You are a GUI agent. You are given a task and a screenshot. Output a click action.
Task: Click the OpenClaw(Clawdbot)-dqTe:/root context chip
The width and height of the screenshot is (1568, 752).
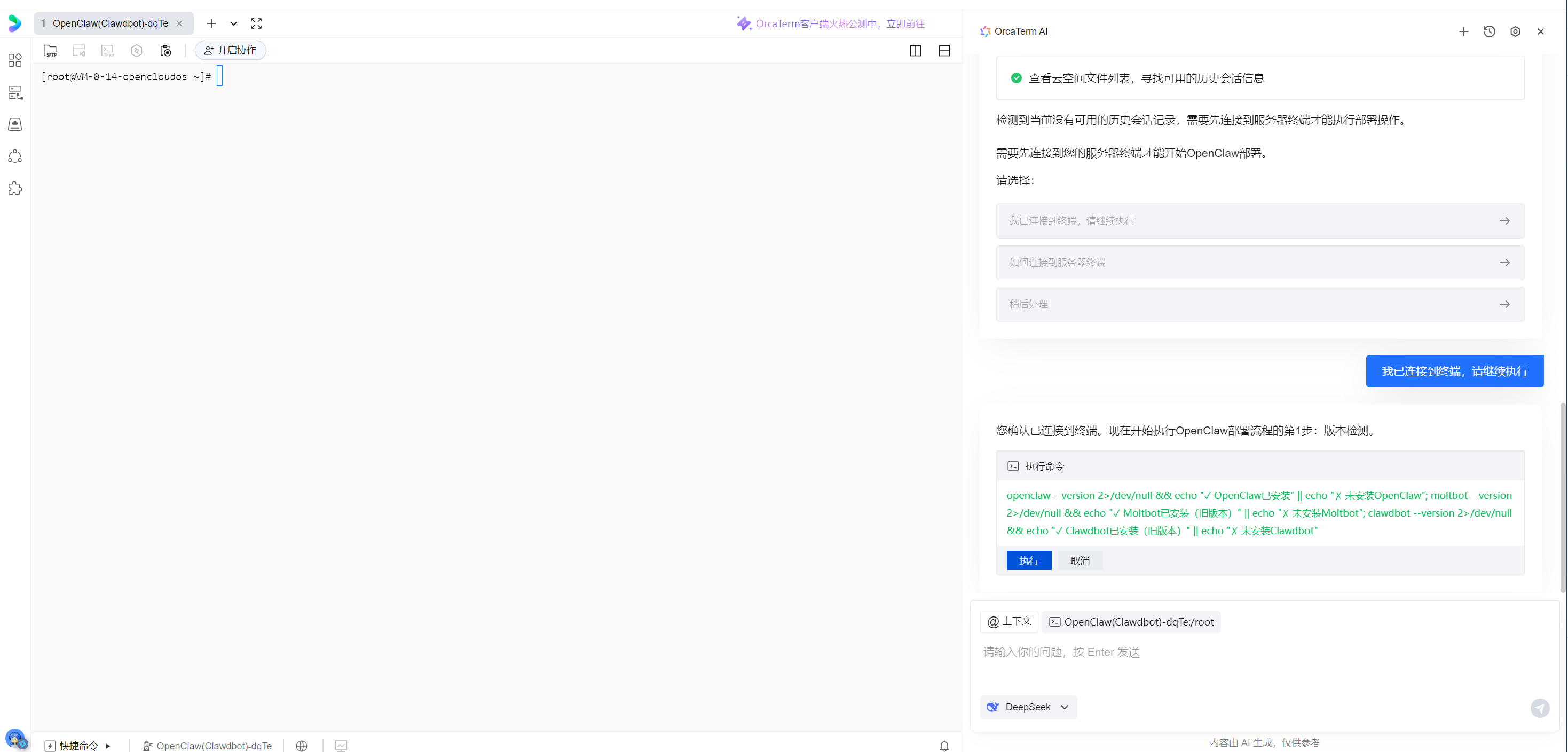[1131, 622]
